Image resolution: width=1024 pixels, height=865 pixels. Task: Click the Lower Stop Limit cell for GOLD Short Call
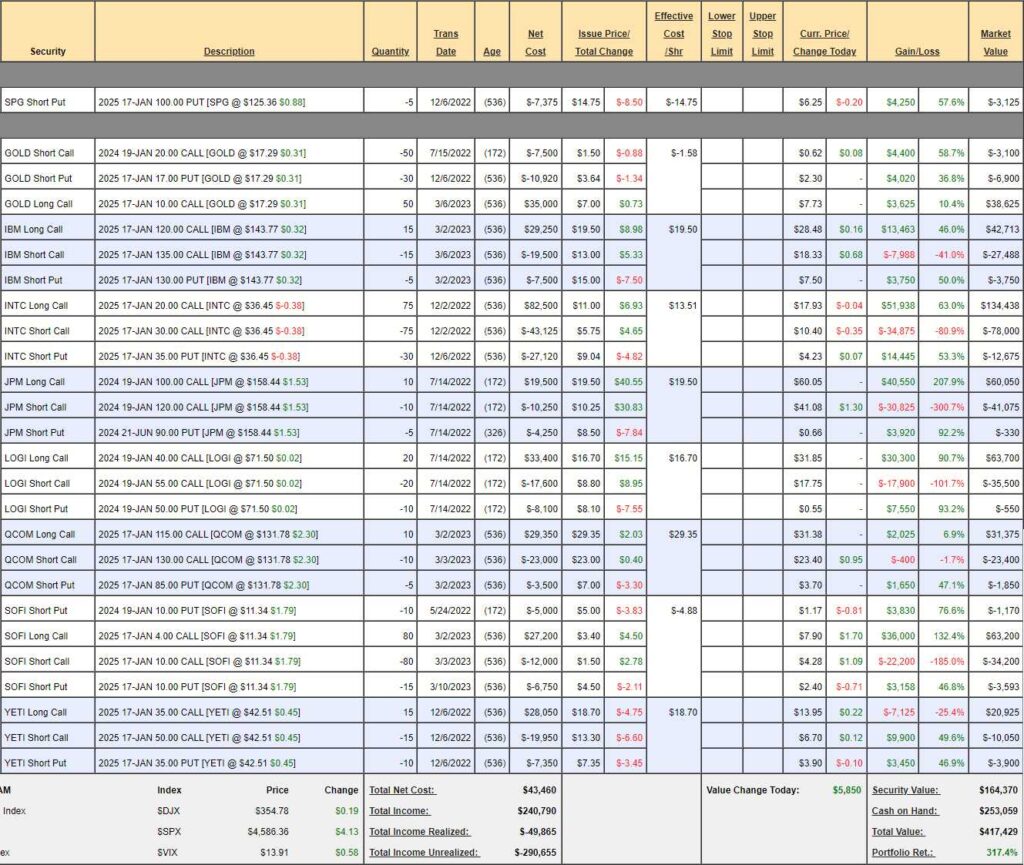click(x=721, y=153)
